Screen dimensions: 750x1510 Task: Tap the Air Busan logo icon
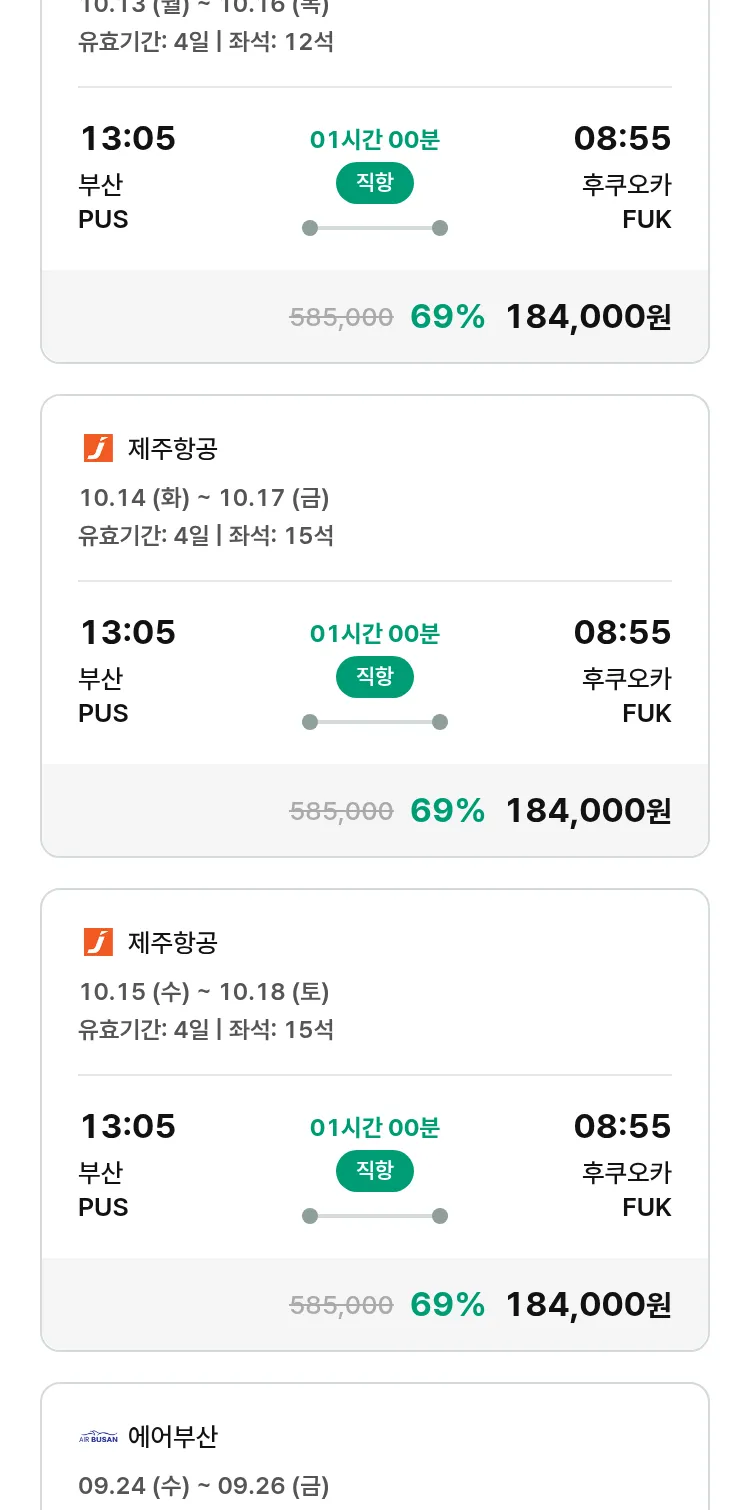(98, 1437)
